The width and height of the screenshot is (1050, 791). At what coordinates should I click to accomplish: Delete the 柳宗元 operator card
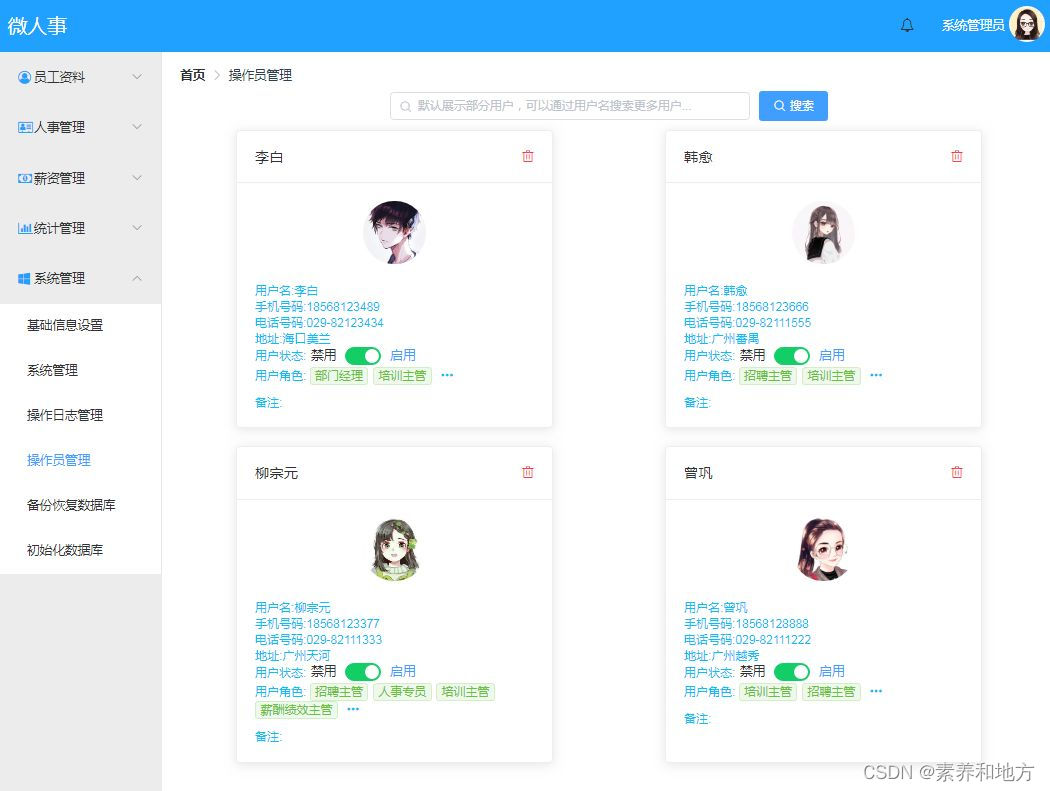528,472
